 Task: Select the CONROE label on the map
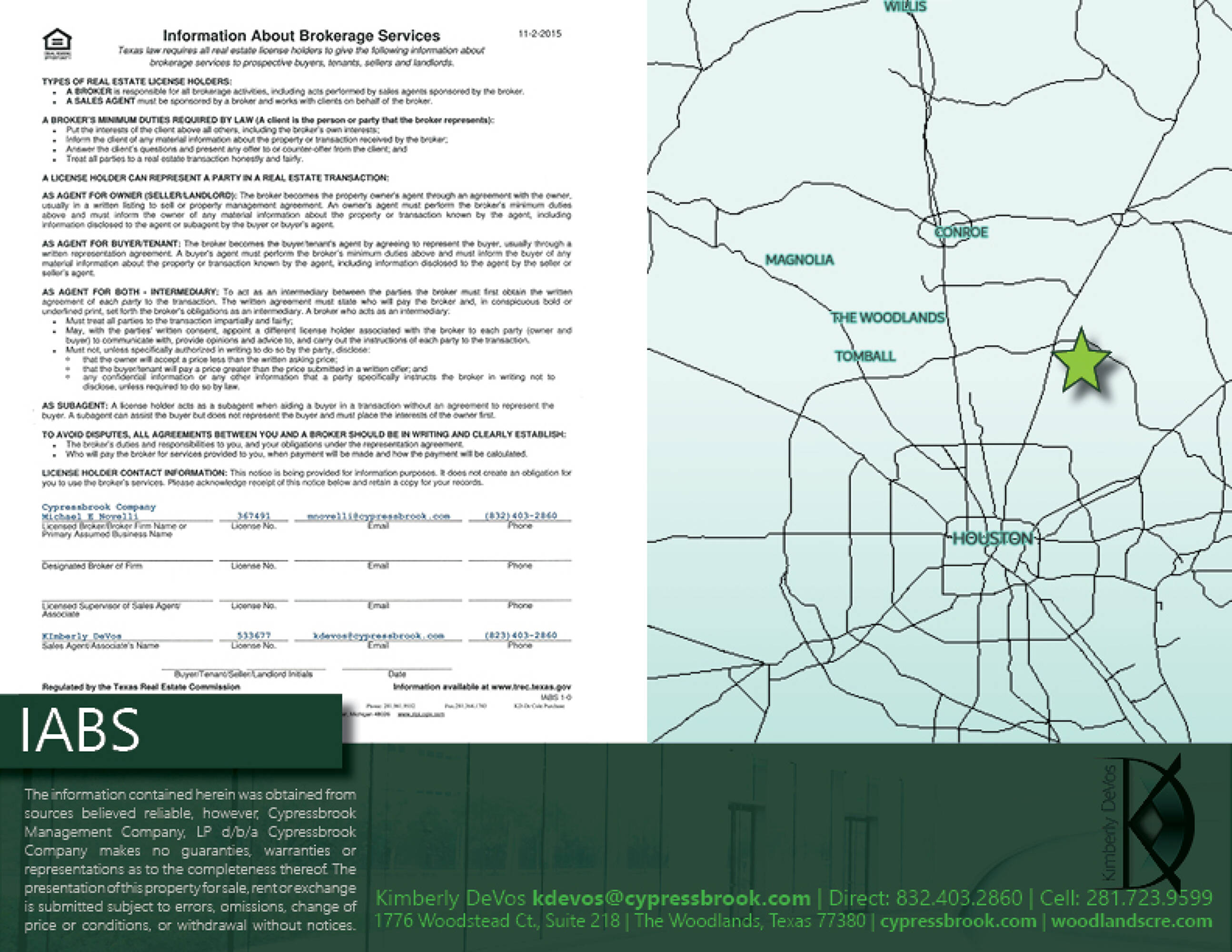961,232
